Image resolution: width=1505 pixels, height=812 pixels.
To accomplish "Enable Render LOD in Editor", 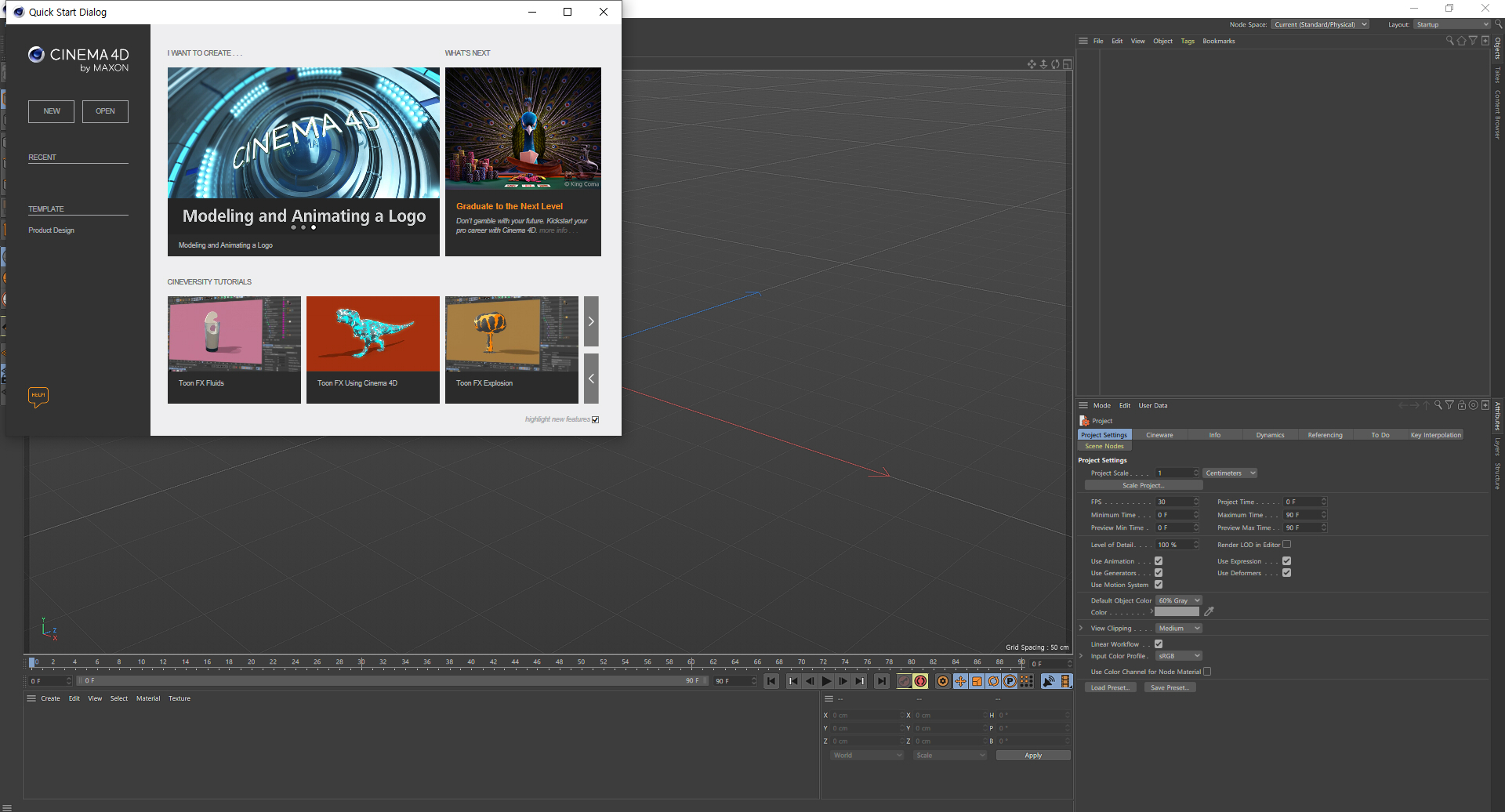I will click(1286, 544).
